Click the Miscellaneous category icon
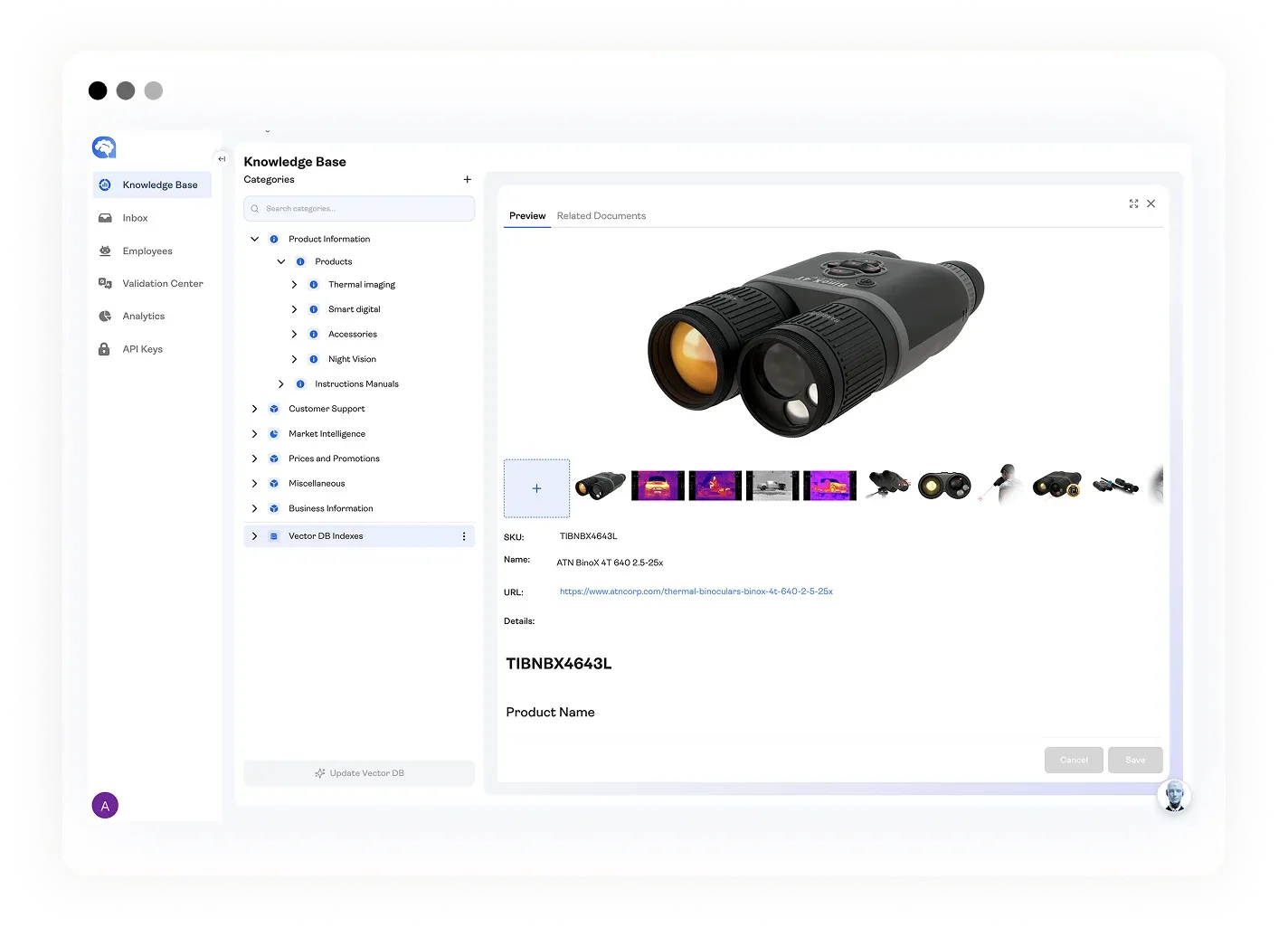This screenshot has width=1288, height=927. click(274, 483)
